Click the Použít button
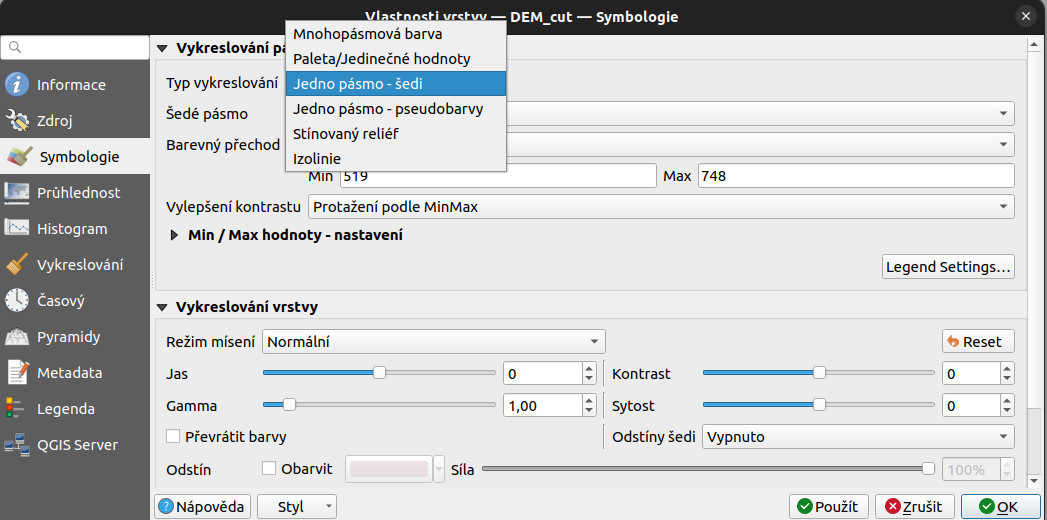 point(829,507)
